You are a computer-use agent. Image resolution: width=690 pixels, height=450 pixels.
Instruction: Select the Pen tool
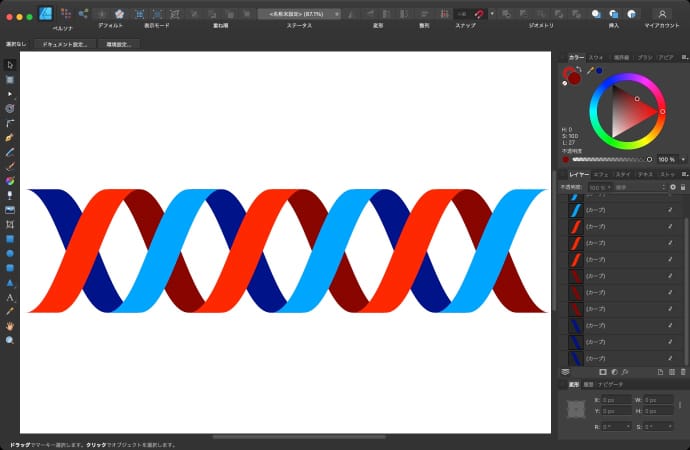(x=10, y=137)
